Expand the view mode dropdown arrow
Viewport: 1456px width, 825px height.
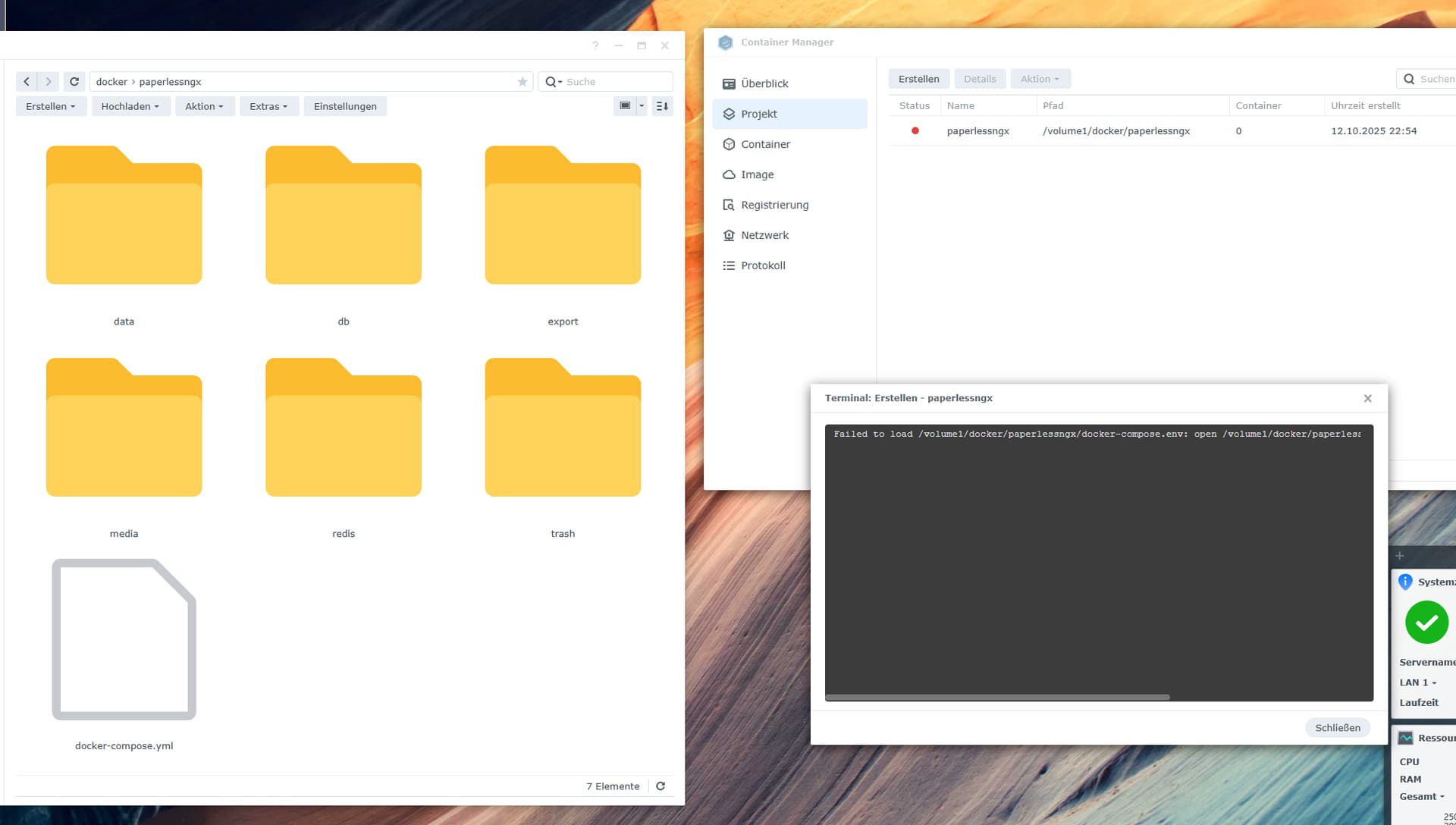pos(642,106)
